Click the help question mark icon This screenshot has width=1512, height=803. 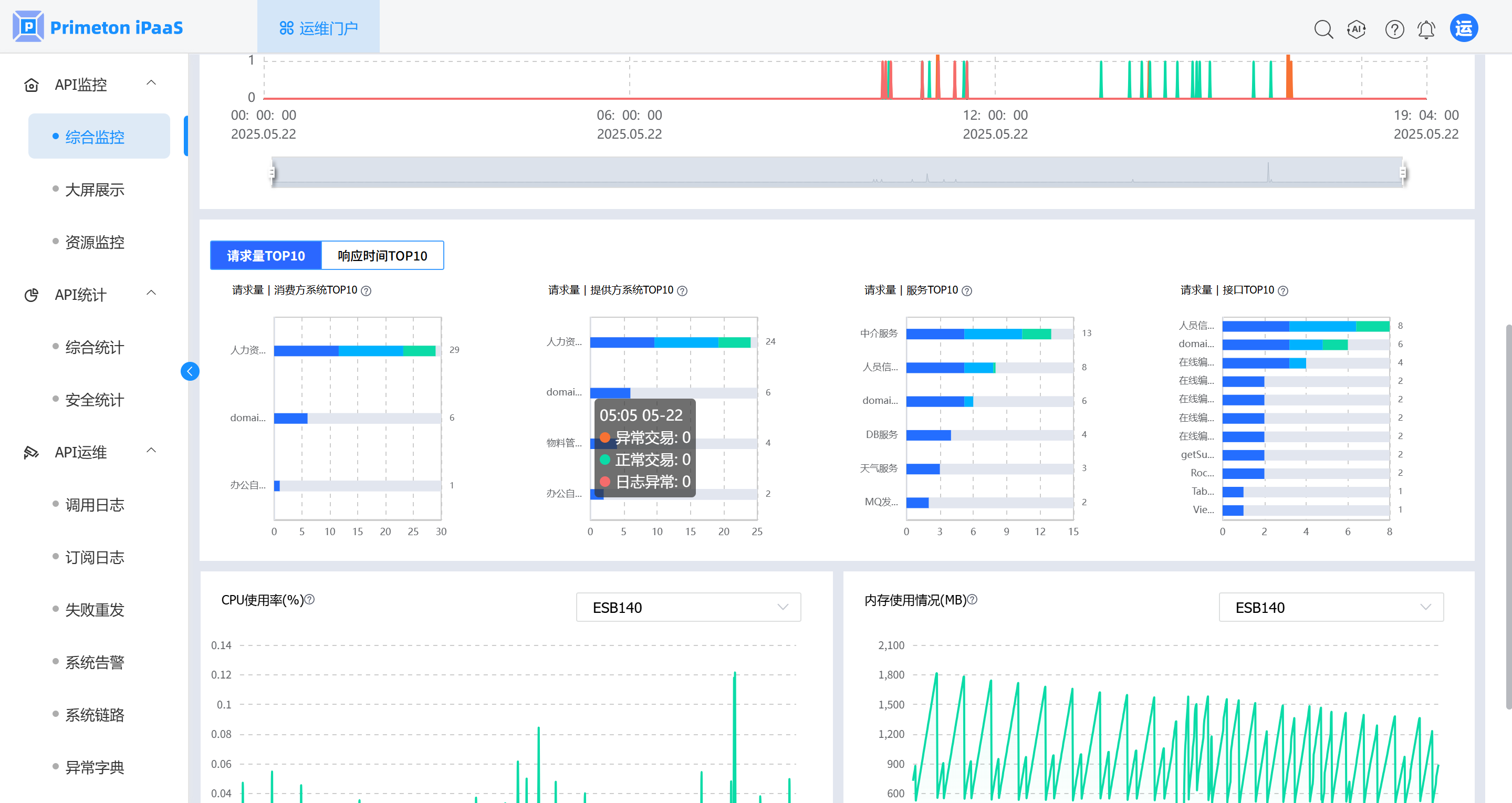coord(1394,29)
